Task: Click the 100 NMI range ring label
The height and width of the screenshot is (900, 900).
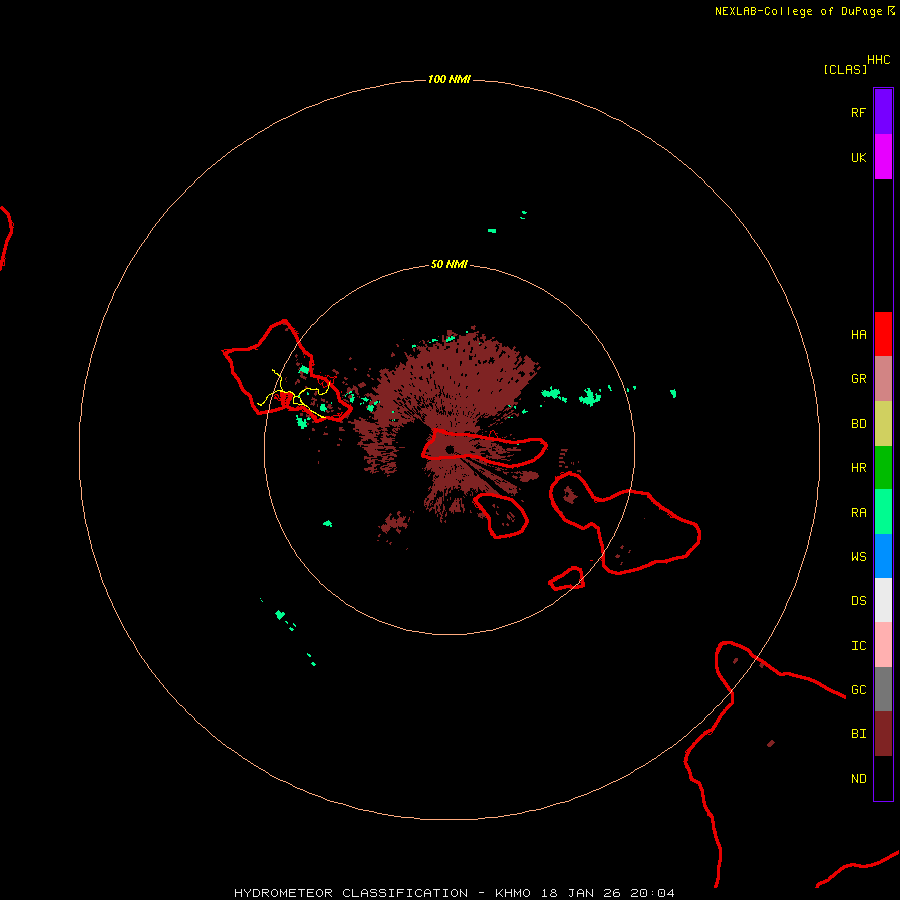Action: click(449, 79)
